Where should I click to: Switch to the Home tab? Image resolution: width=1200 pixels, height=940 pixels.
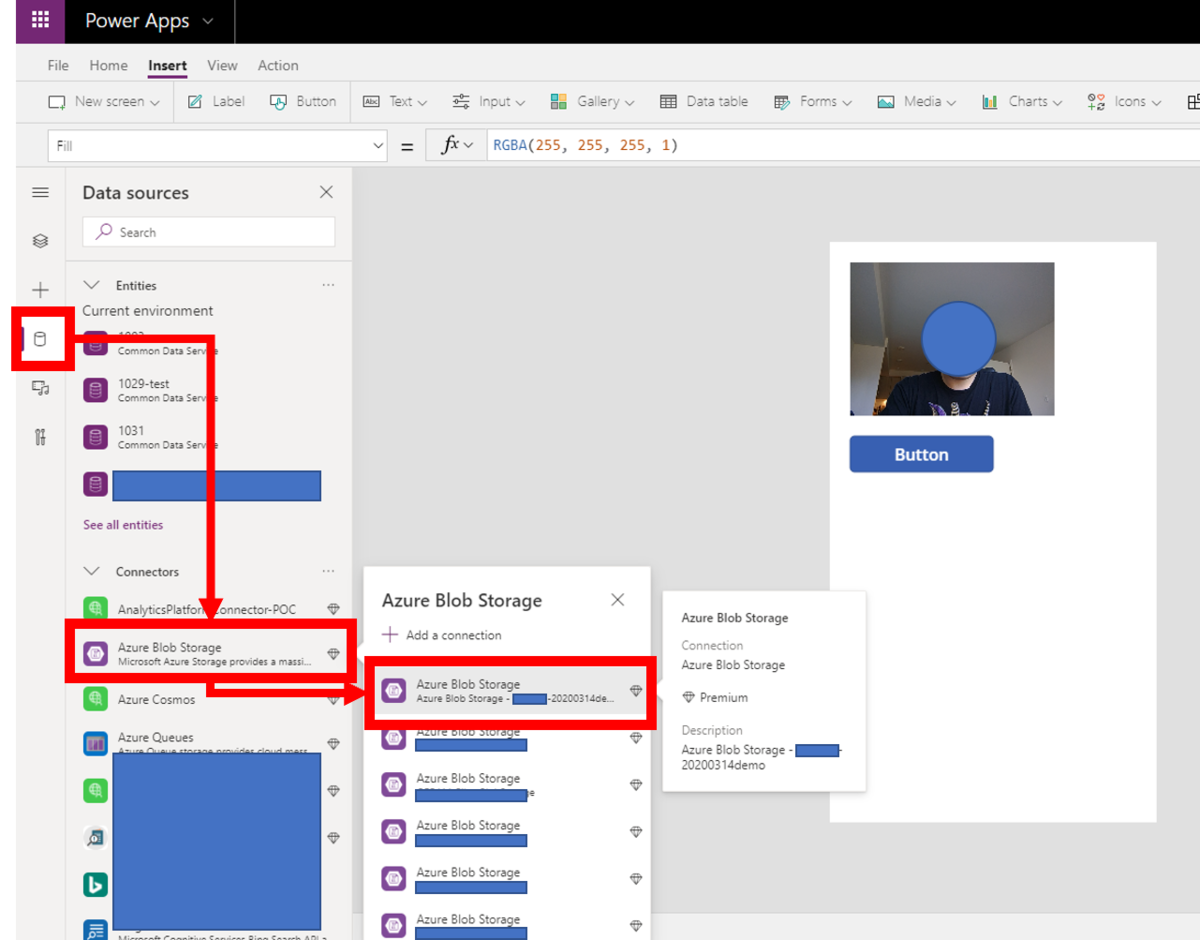point(108,65)
